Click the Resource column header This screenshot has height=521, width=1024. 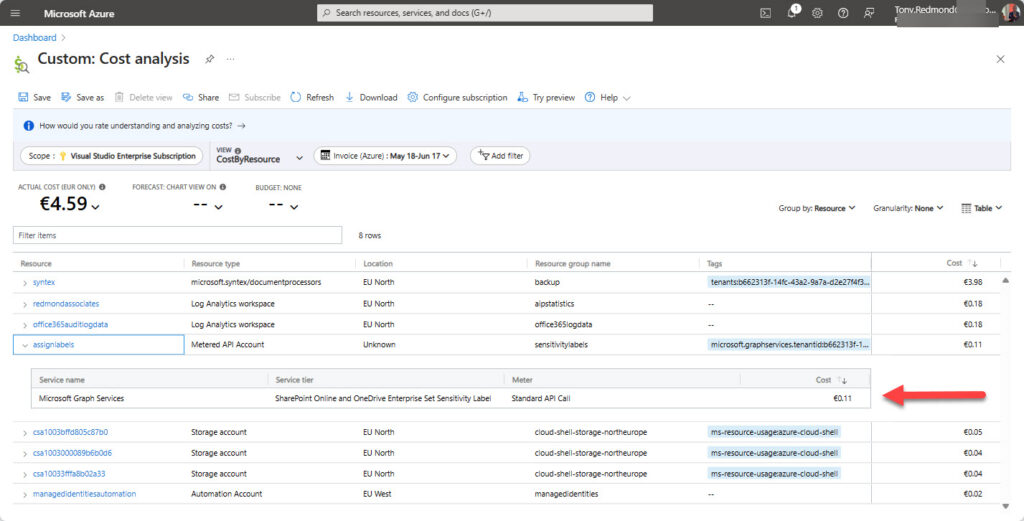pos(36,263)
